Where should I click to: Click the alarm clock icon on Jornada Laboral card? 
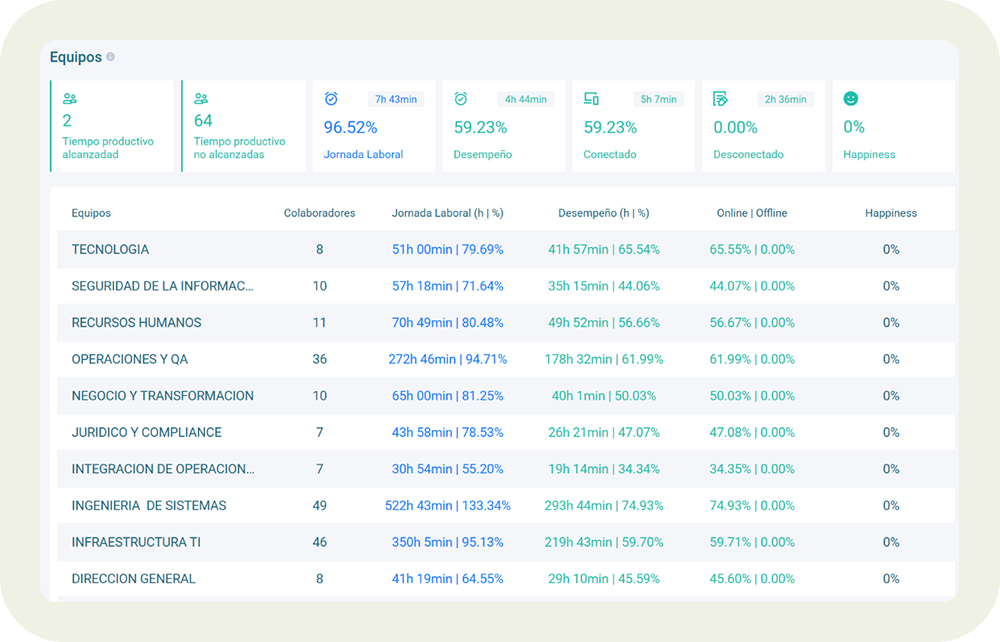pyautogui.click(x=331, y=99)
